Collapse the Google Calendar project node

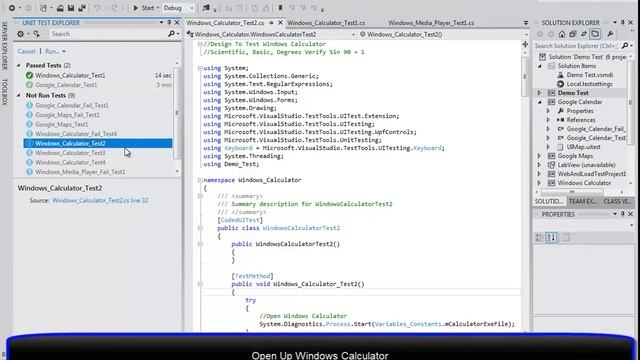click(540, 102)
